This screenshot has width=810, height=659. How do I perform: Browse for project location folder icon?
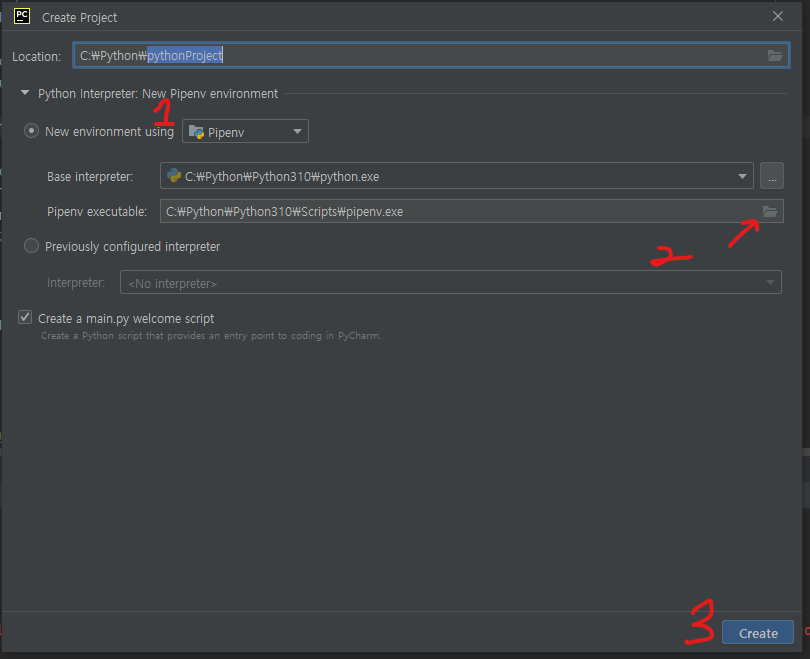pos(774,56)
